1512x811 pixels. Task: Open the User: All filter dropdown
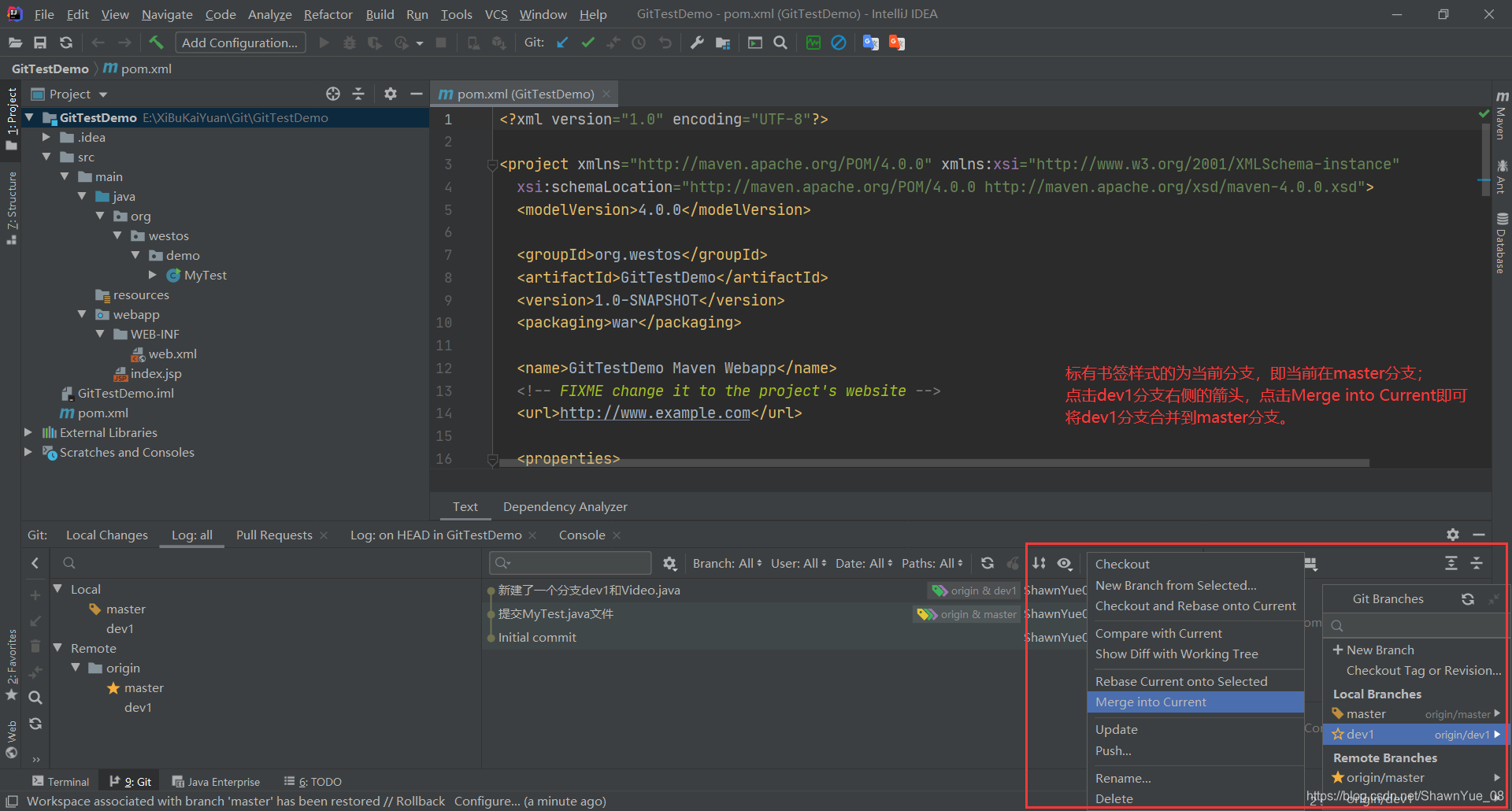(799, 563)
